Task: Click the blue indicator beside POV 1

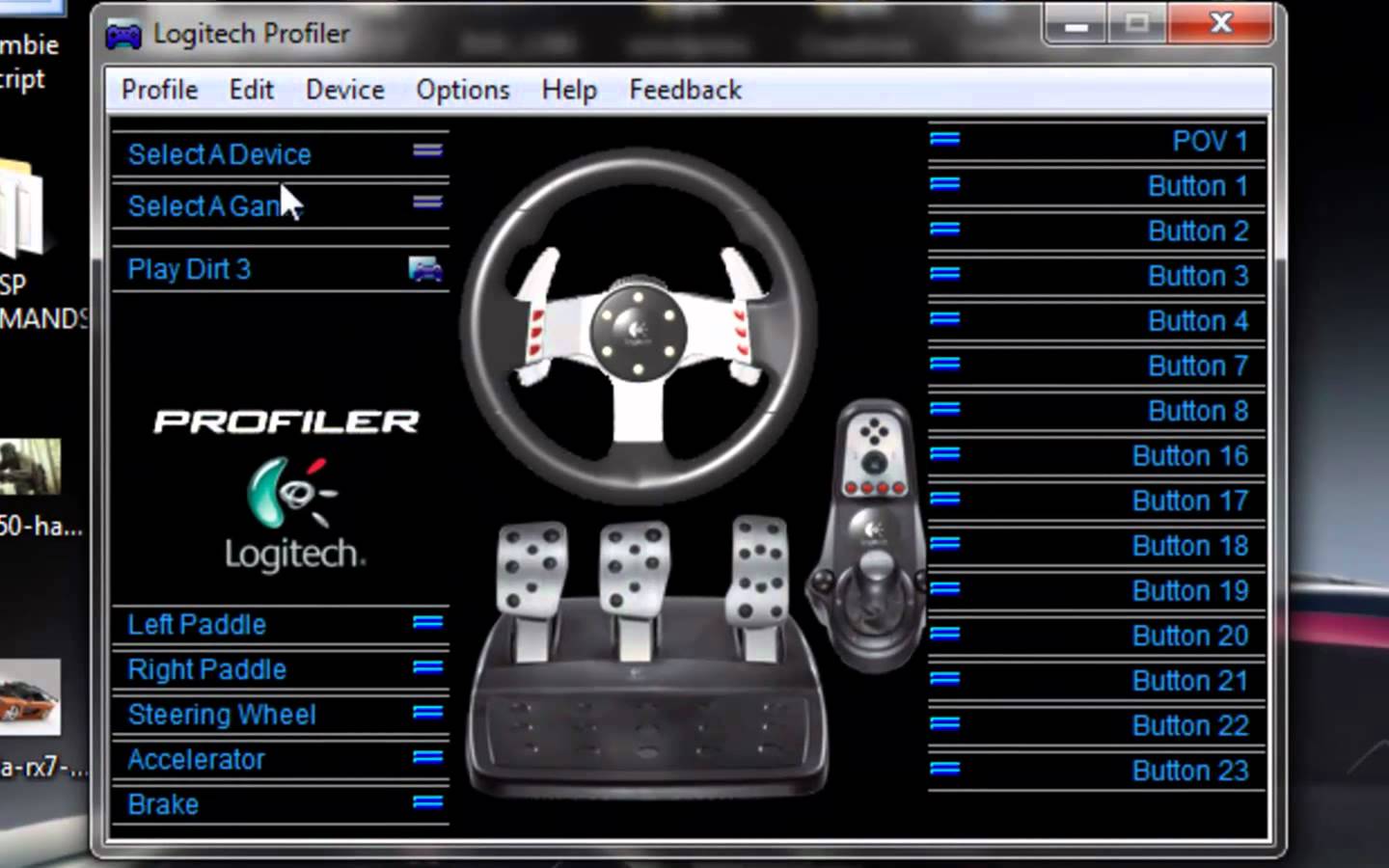Action: pyautogui.click(x=944, y=139)
